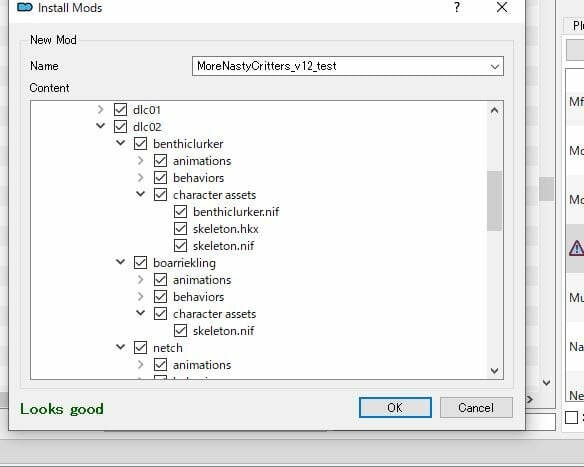This screenshot has width=584, height=467.
Task: Click scroll down arrow in Content tree
Action: pyautogui.click(x=495, y=371)
